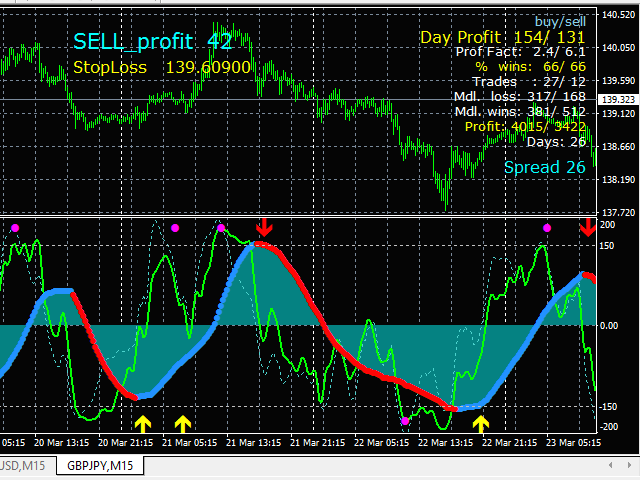
Task: Click the magenta dot near the right red arrow
Action: pos(547,228)
